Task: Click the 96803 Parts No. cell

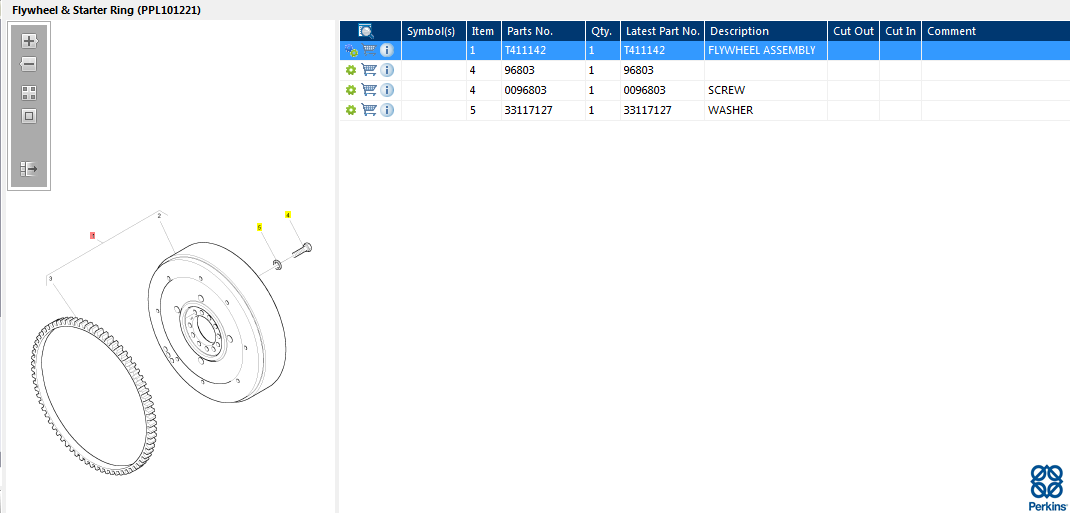Action: click(543, 70)
